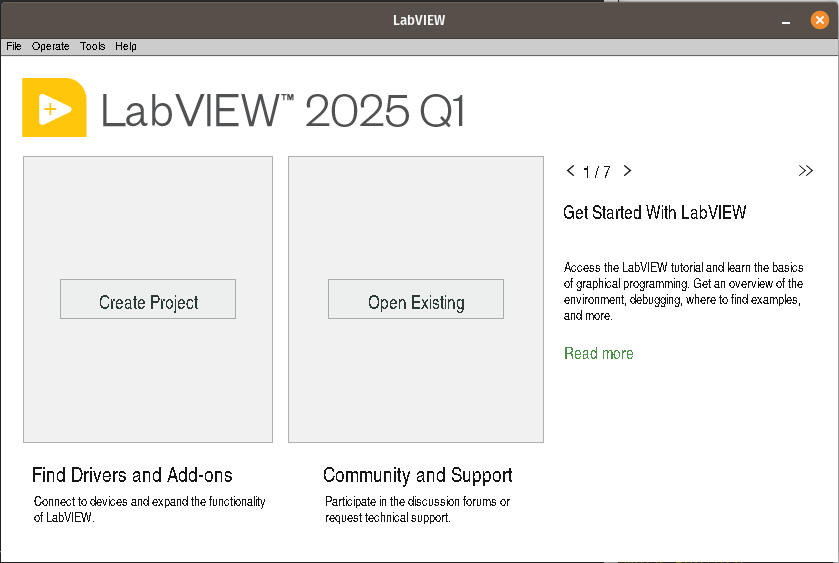This screenshot has height=563, width=839.
Task: Open Community and Support section
Action: coord(417,475)
